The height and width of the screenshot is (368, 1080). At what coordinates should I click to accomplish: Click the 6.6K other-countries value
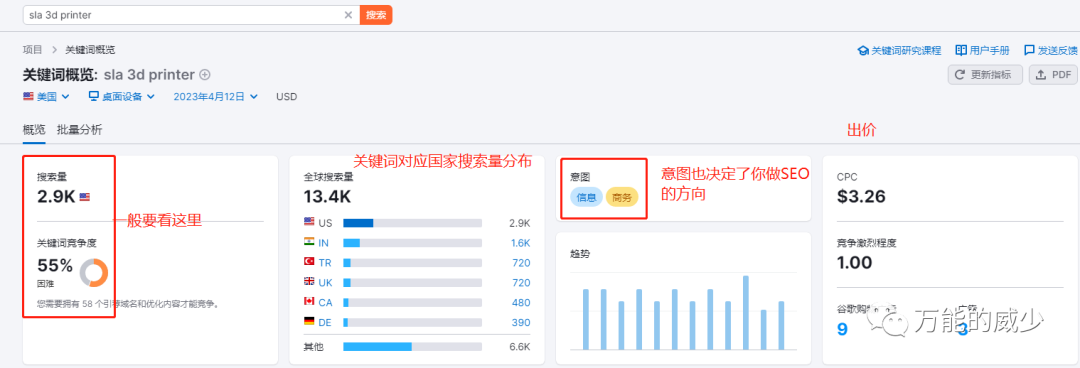point(520,347)
